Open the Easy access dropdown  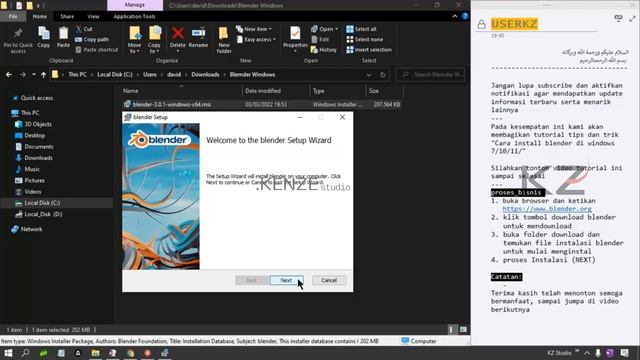click(x=256, y=40)
